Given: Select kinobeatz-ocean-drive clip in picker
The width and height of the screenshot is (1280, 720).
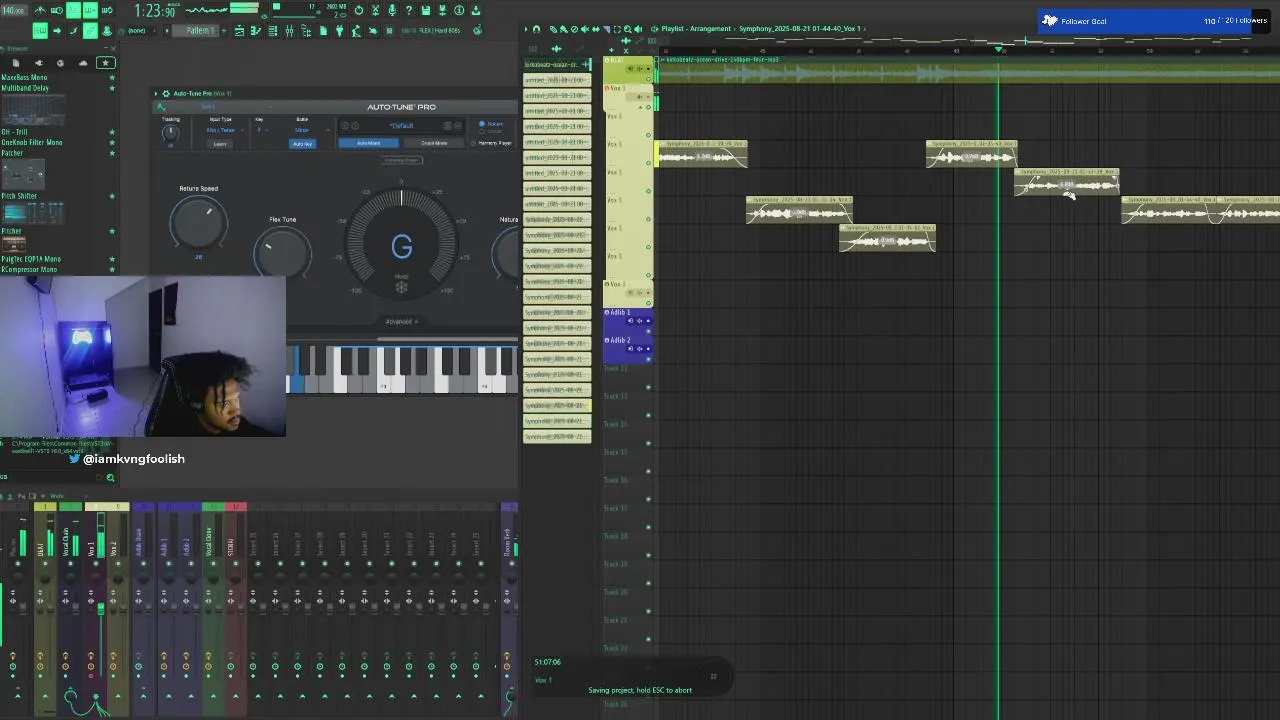Looking at the screenshot, I should pyautogui.click(x=557, y=65).
